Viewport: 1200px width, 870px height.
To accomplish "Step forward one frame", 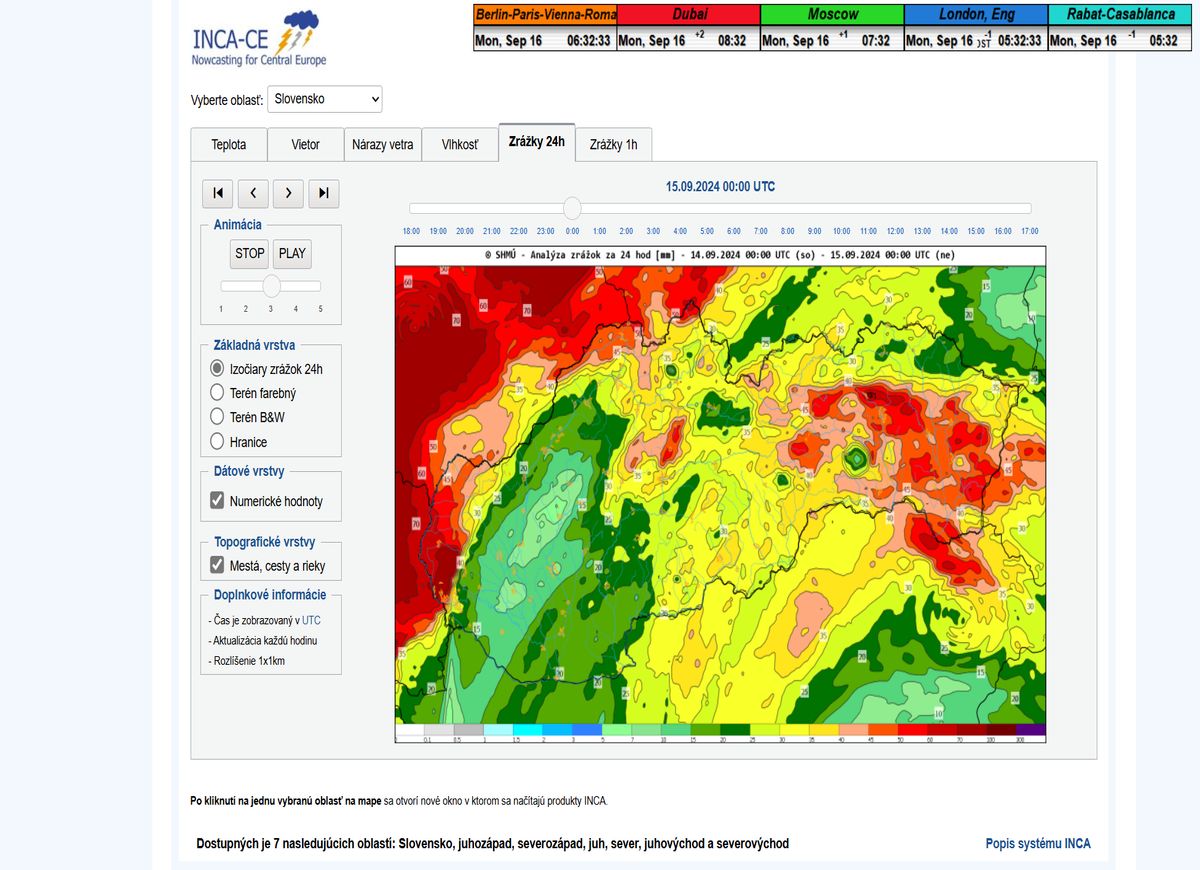I will [288, 193].
